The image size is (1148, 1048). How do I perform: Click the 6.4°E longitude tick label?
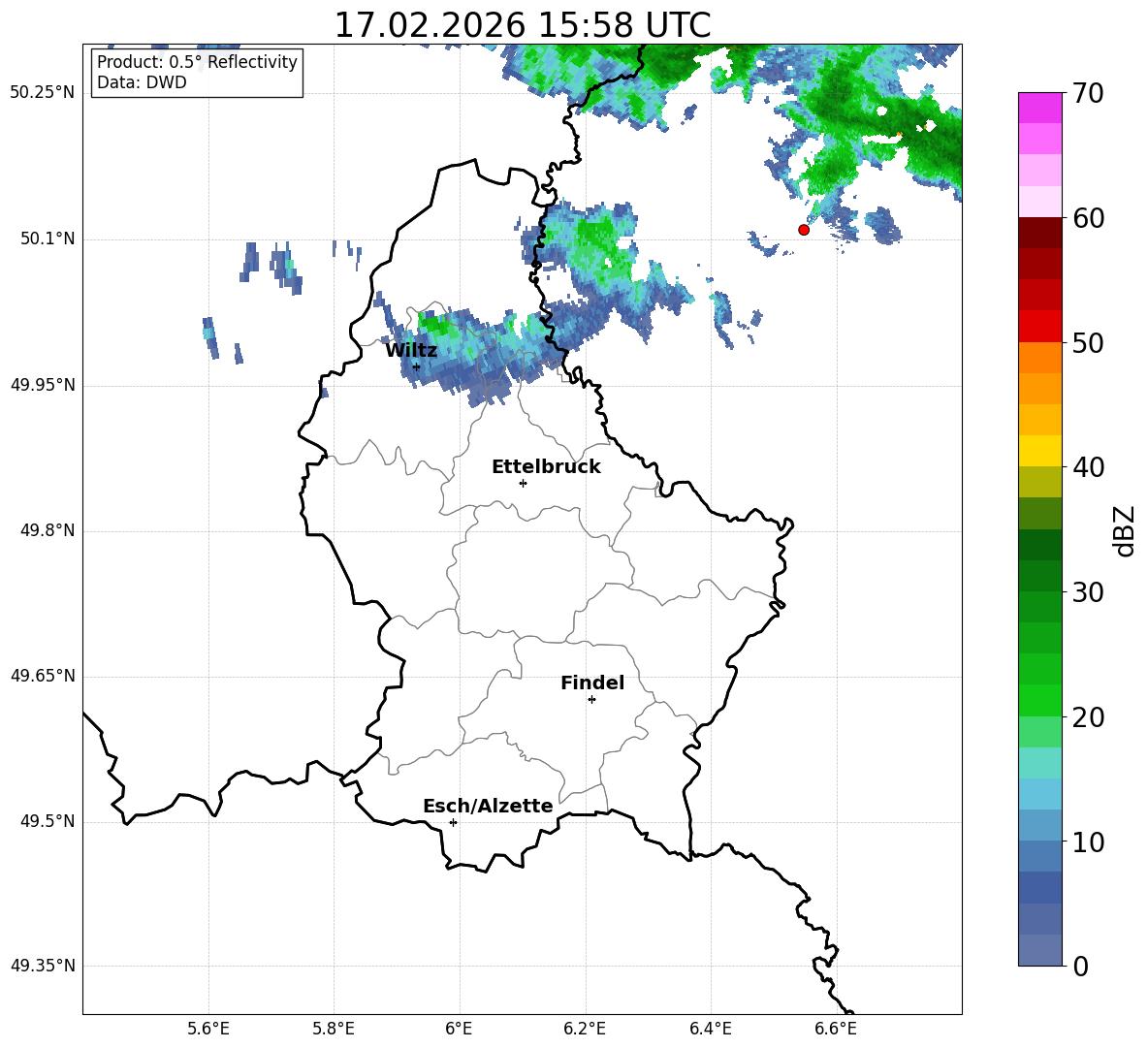click(x=711, y=1029)
